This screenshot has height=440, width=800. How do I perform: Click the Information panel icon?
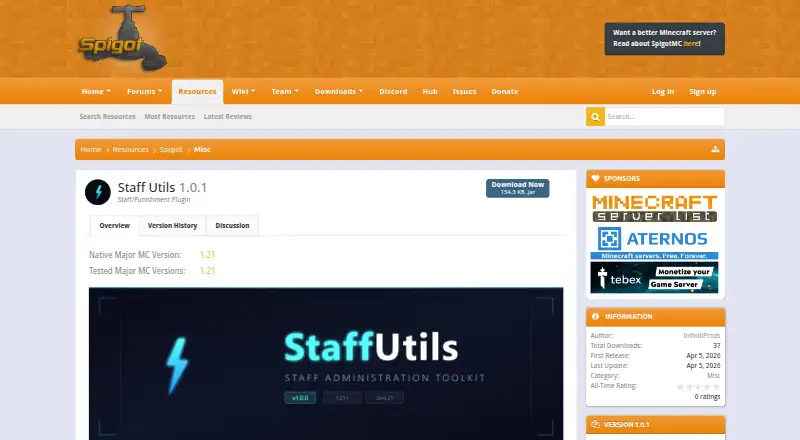[595, 316]
